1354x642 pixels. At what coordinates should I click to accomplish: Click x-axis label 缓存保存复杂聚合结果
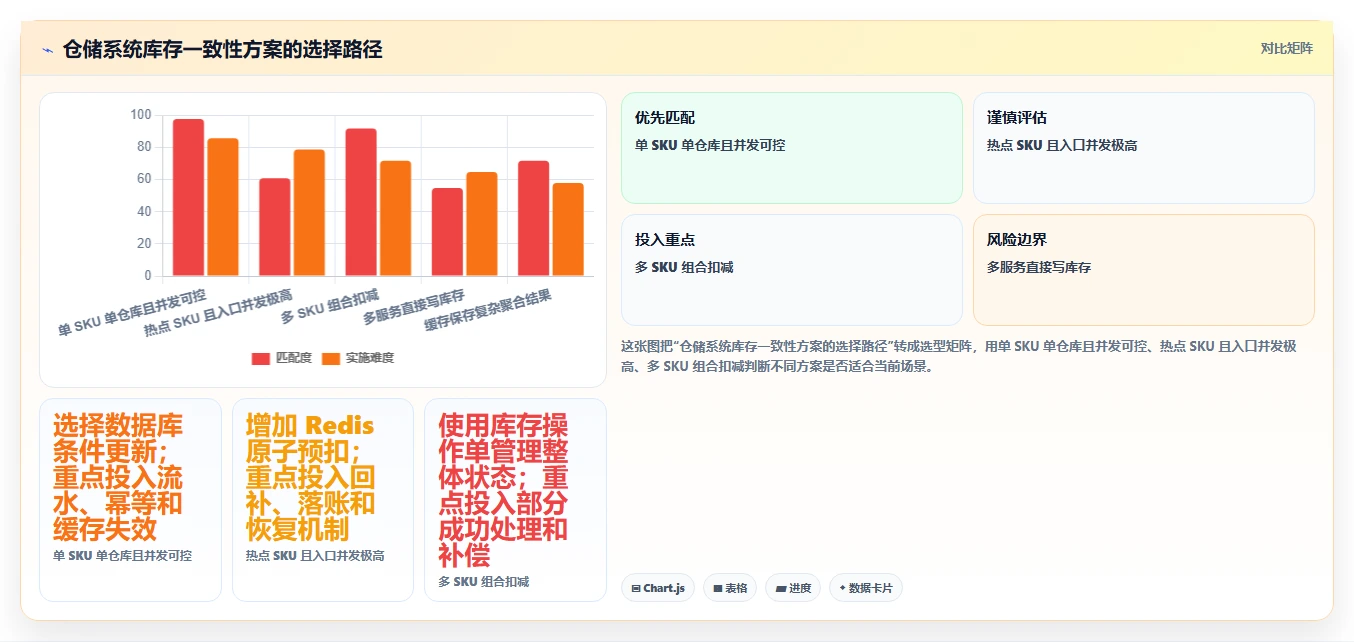pyautogui.click(x=488, y=311)
